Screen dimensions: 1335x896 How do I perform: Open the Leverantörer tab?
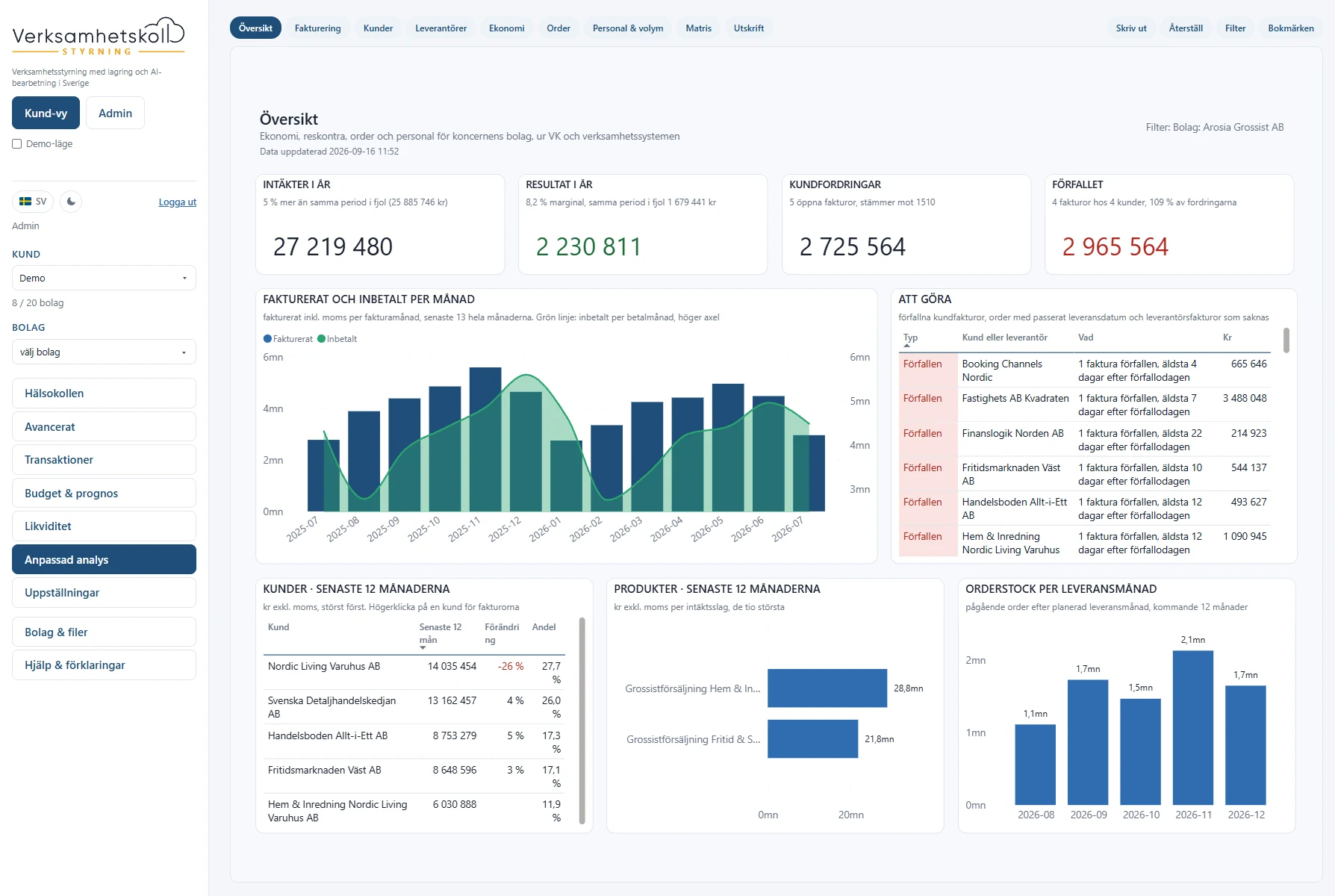click(441, 28)
